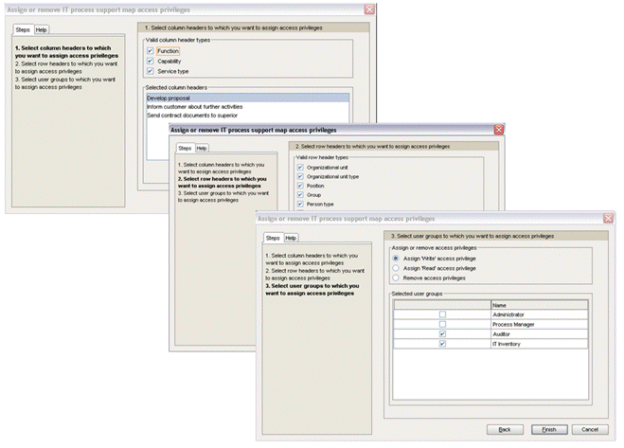Screen dimensions: 624x448
Task: Select Remove access privileges option
Action: (x=396, y=278)
